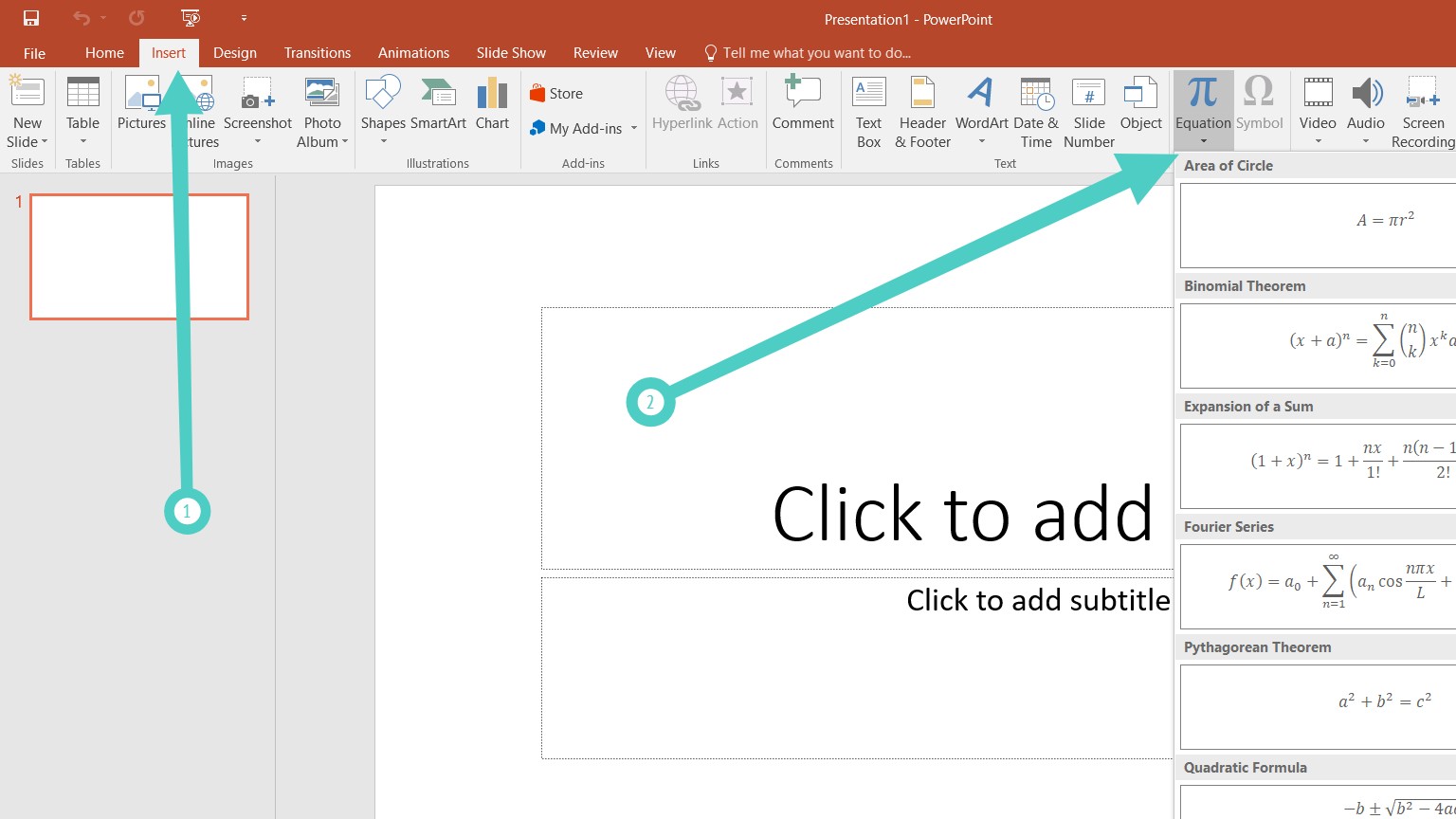Collapse the Equation dropdown arrow

pyautogui.click(x=1203, y=141)
